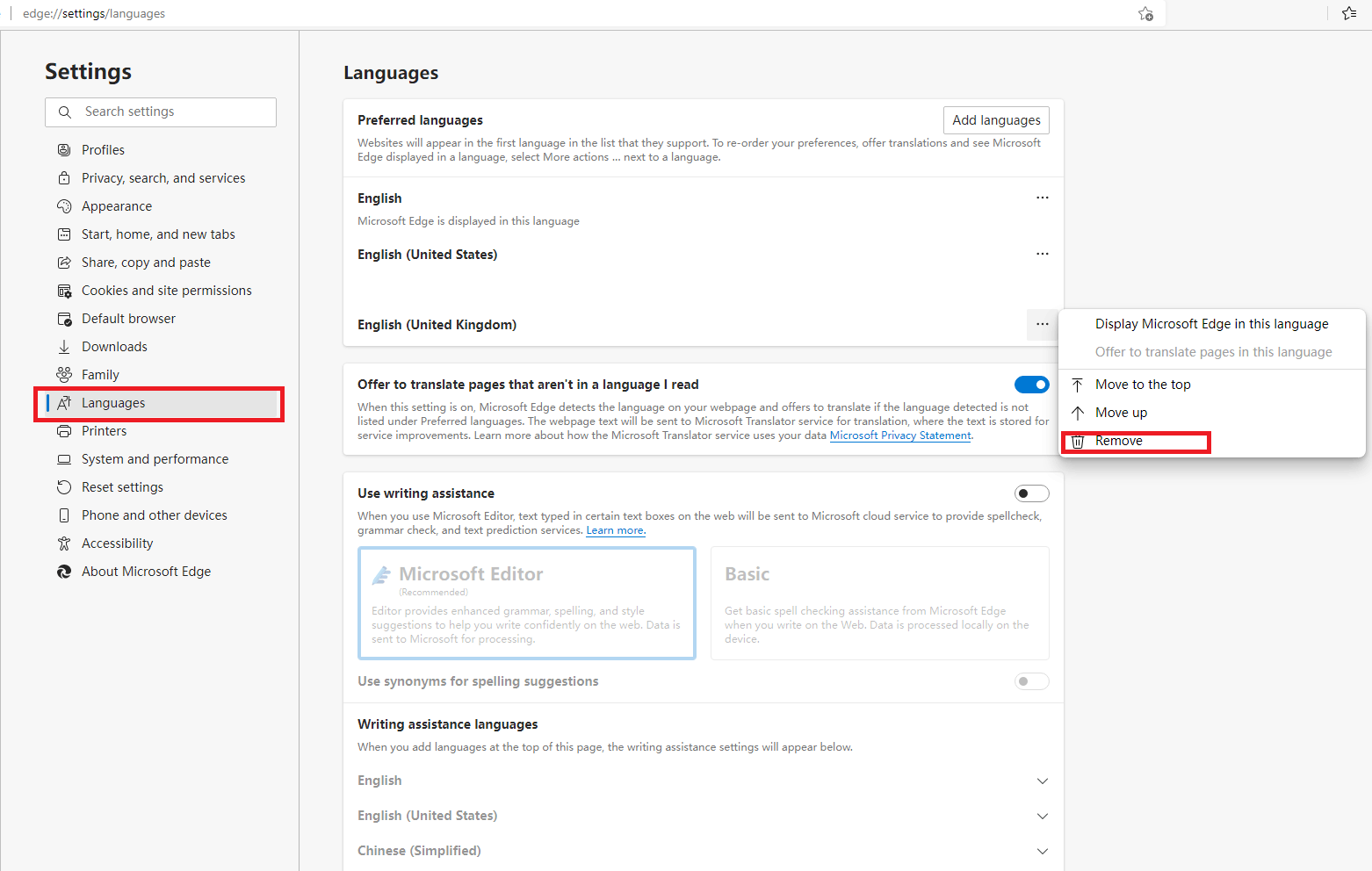Click the Add languages button
This screenshot has height=871, width=1372.
point(996,120)
